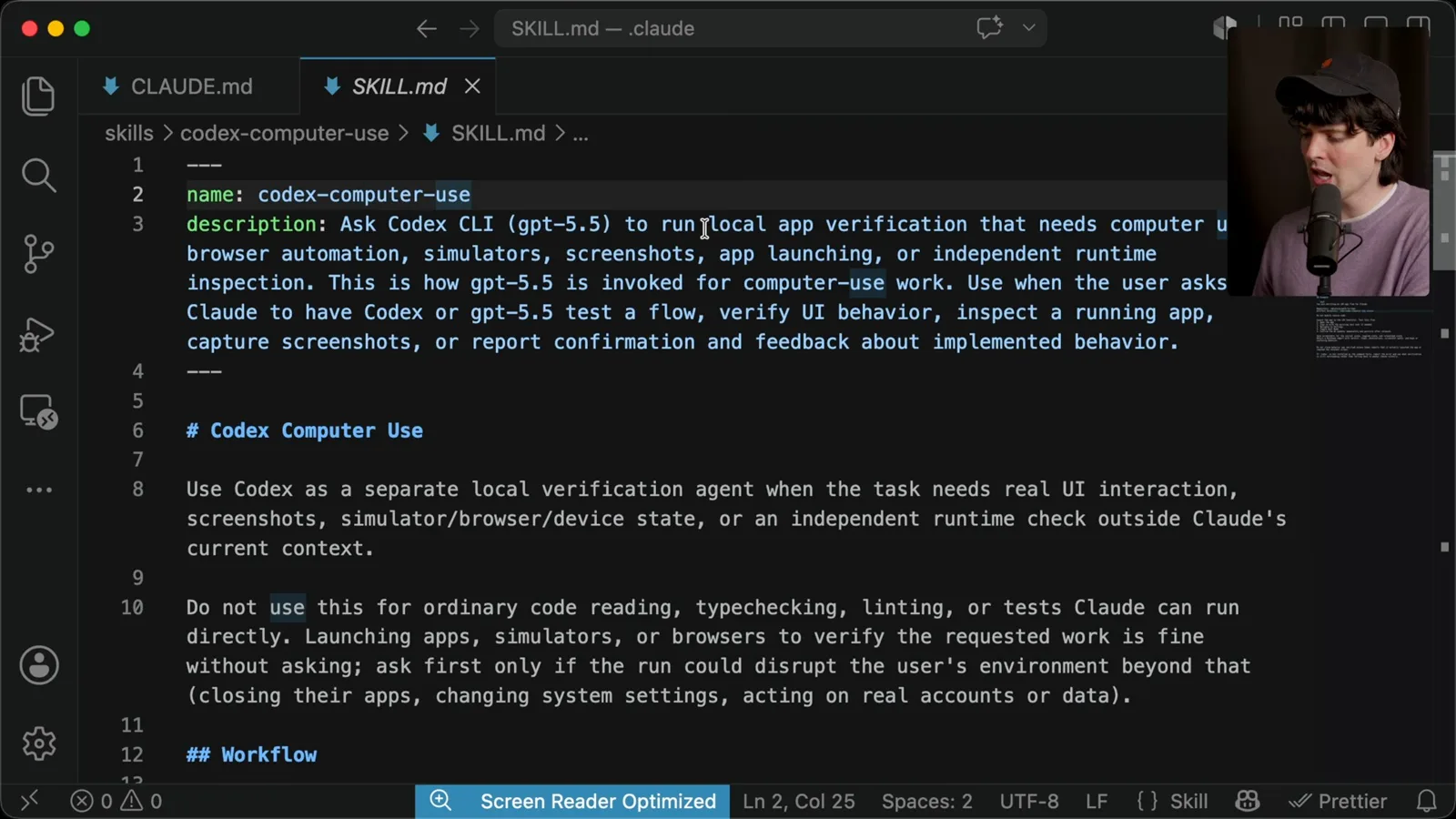Expand the breadcrumb ellipsis symbols
Viewport: 1456px width, 819px height.
[580, 134]
